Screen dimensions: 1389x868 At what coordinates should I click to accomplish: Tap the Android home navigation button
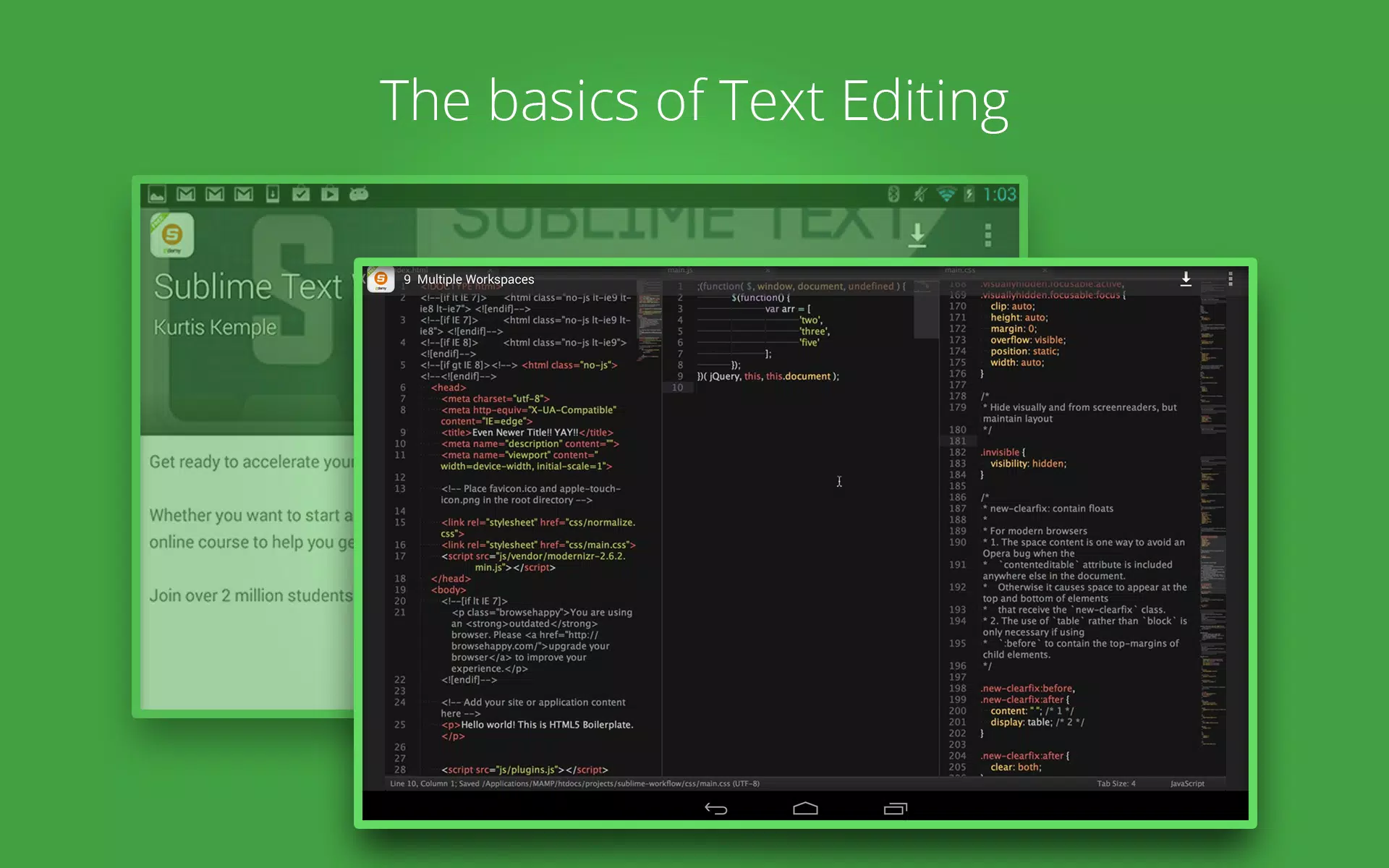coord(805,809)
